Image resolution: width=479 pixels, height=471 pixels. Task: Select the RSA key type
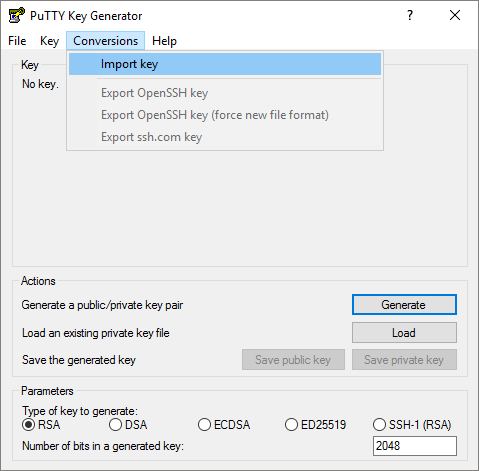point(41,425)
